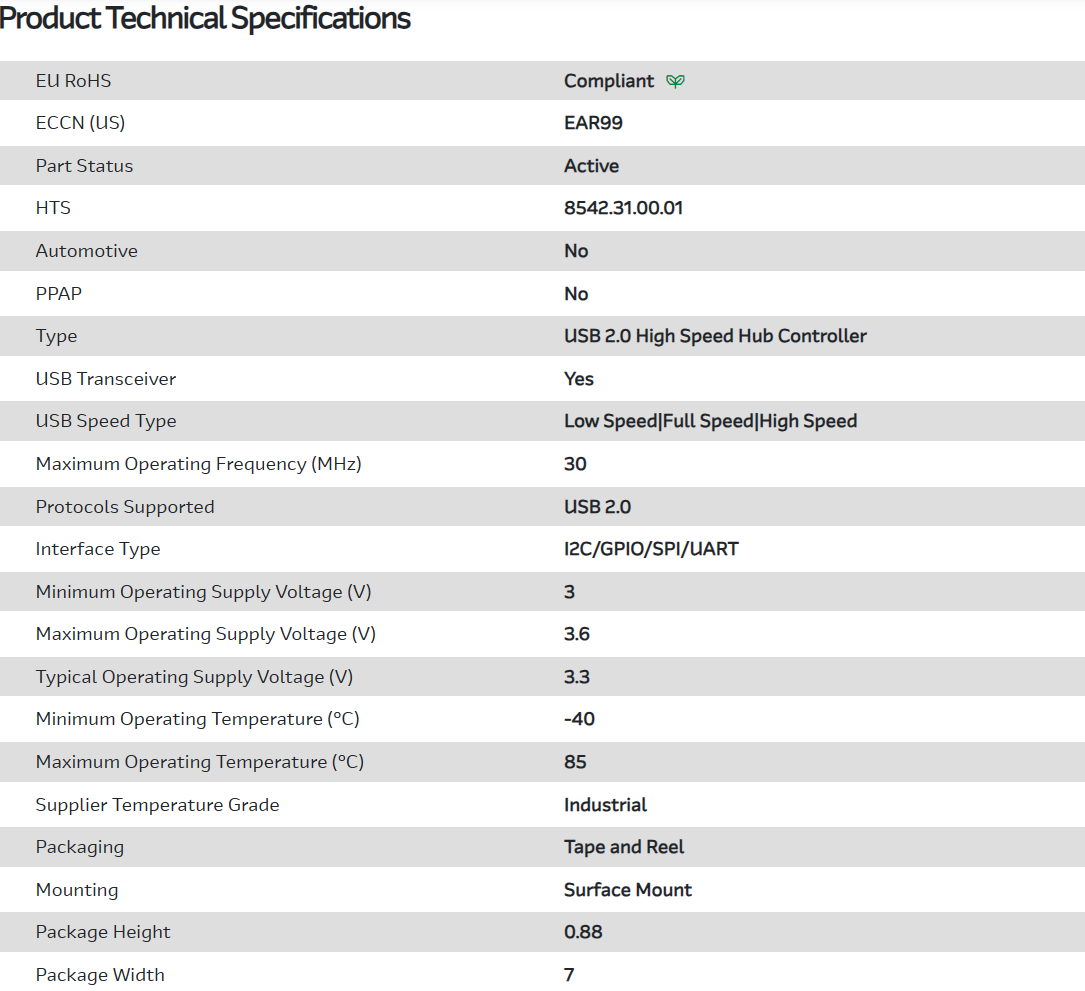
Task: Click the Low Speed|Full Speed|High Speed value
Action: tap(710, 421)
